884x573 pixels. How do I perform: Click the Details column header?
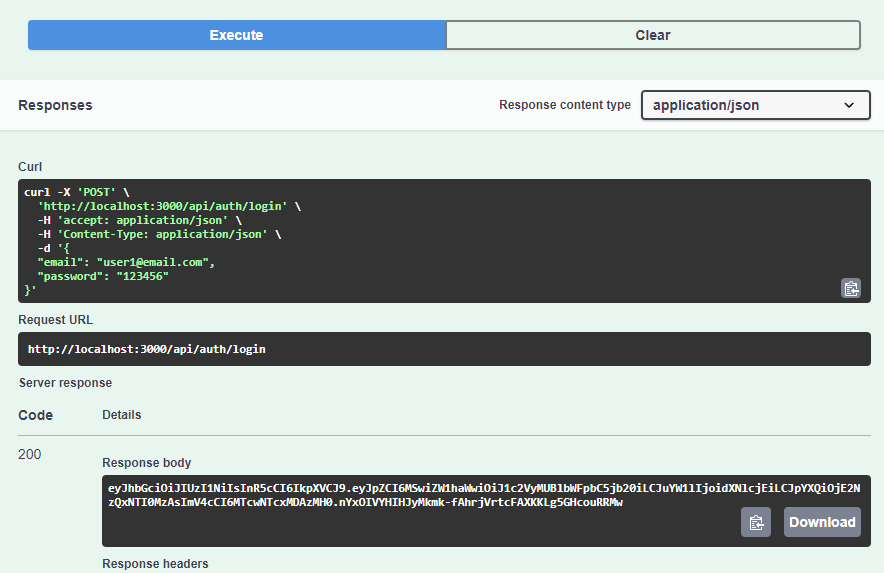(122, 415)
